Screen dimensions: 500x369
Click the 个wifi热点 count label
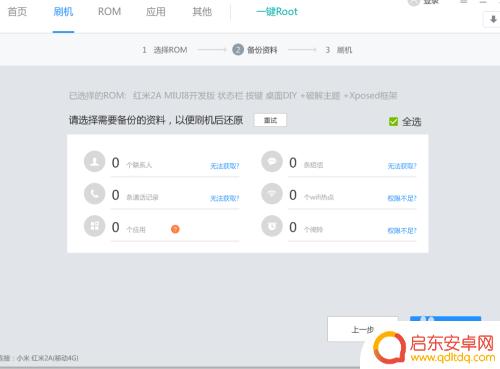[x=319, y=197]
